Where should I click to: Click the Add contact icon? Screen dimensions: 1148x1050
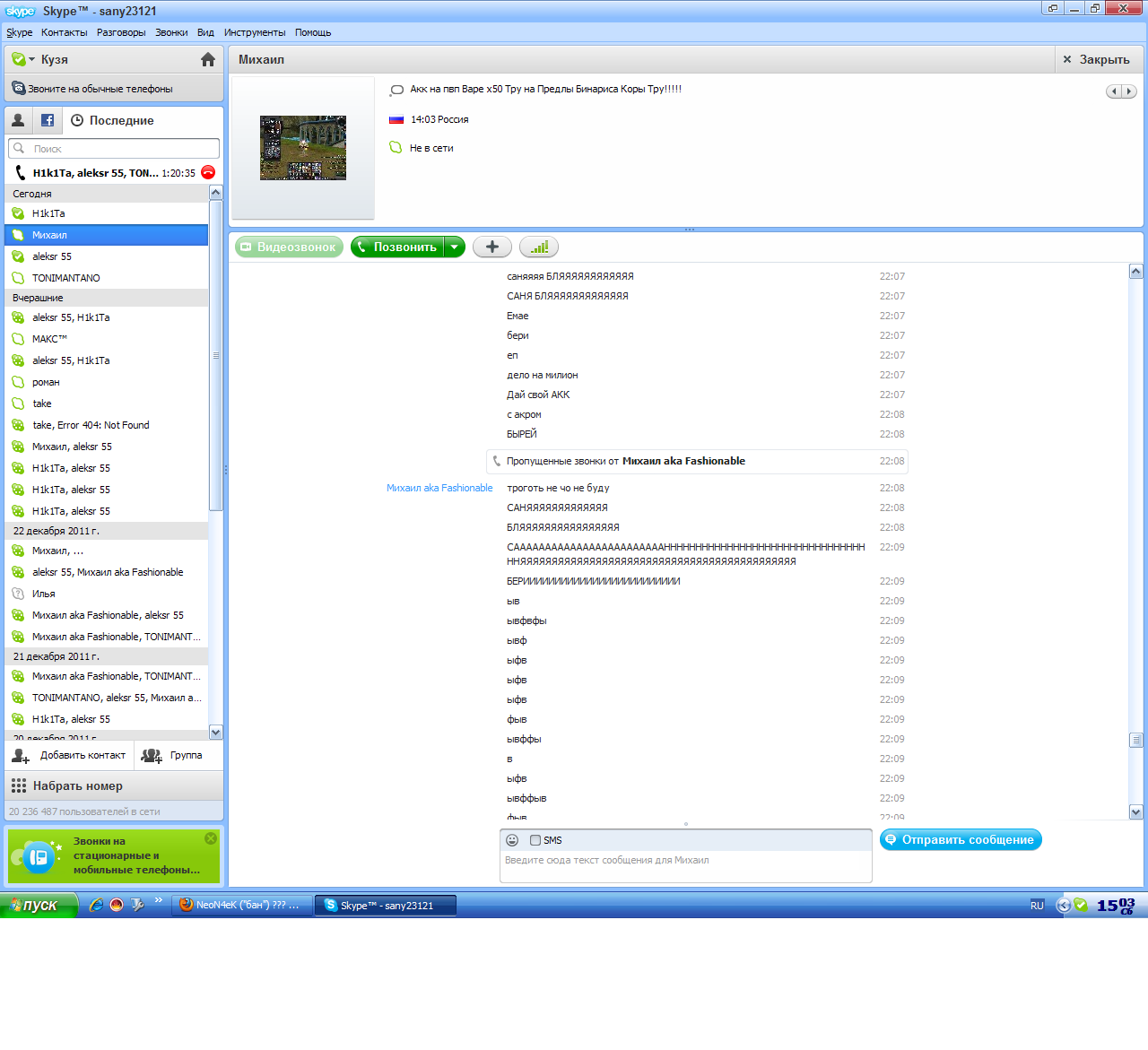pos(21,756)
